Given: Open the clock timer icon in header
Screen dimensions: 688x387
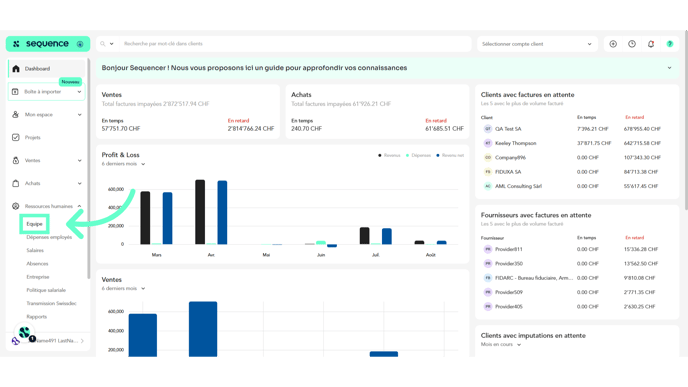Looking at the screenshot, I should tap(632, 44).
